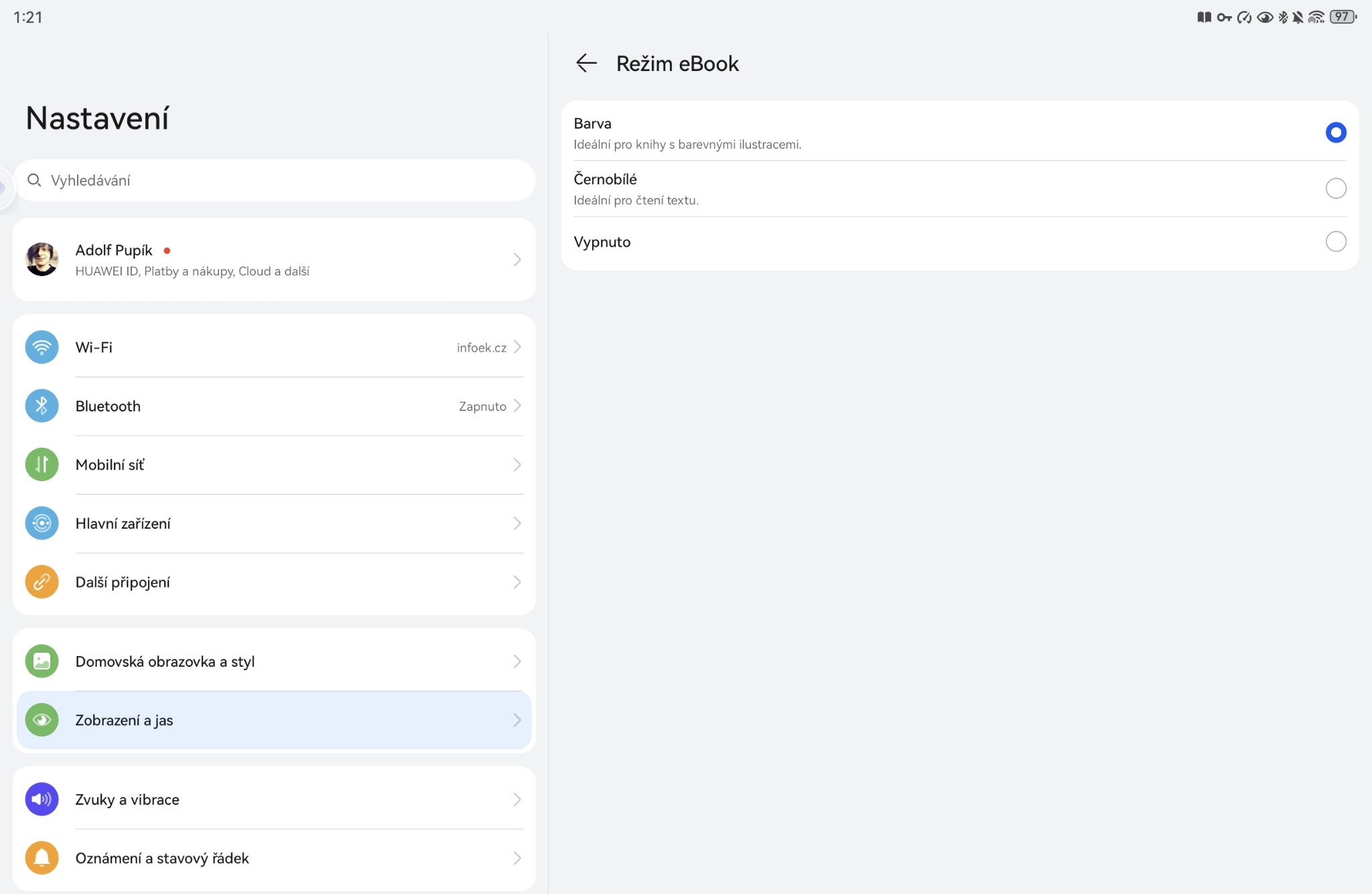This screenshot has width=1372, height=894.
Task: Expand the Adolf Pupík account chevron
Action: pos(517,259)
